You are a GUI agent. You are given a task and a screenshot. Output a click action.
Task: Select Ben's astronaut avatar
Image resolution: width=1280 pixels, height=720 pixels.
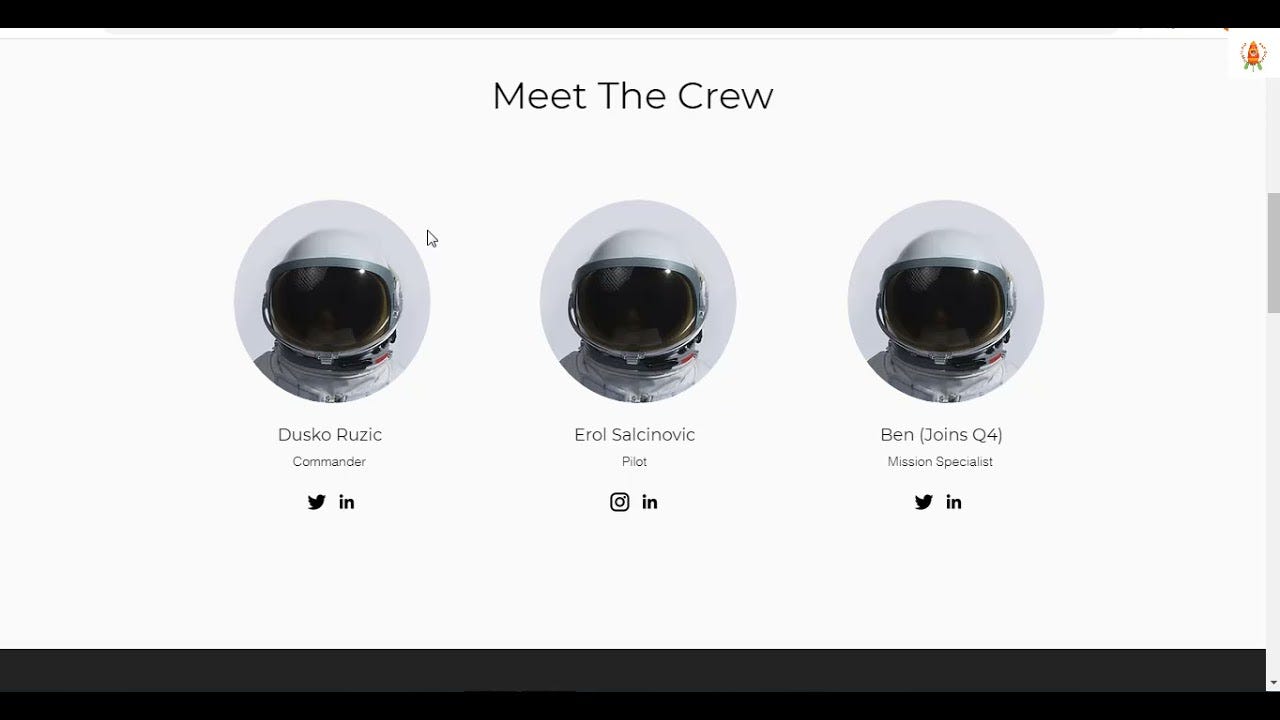pyautogui.click(x=946, y=301)
